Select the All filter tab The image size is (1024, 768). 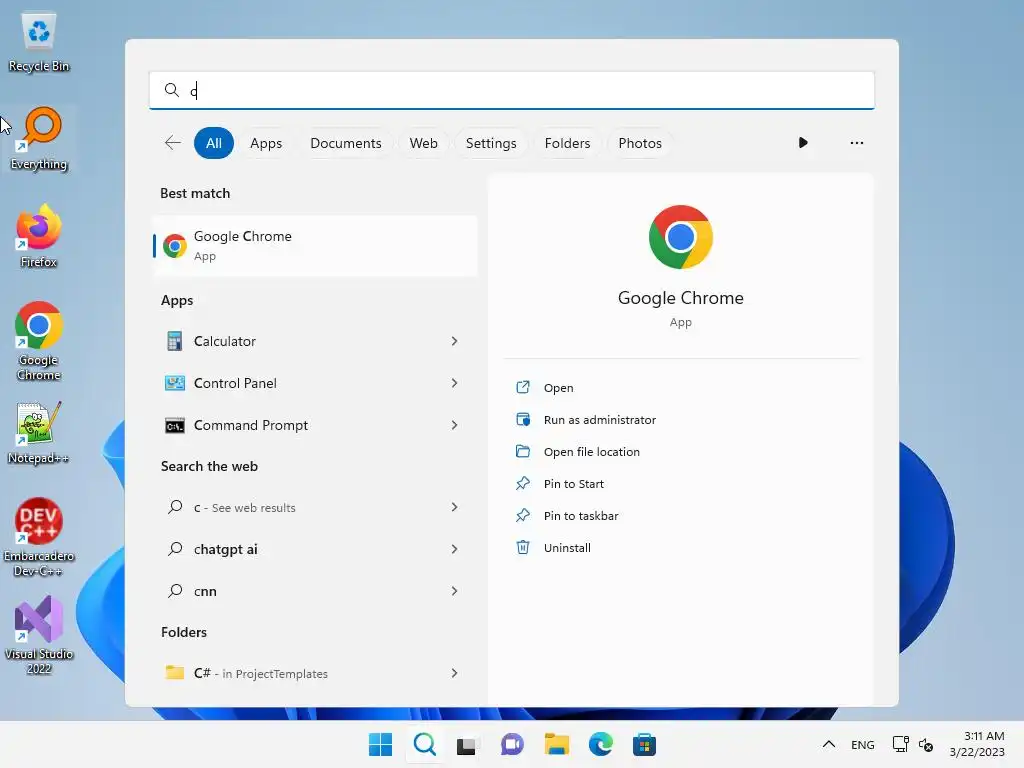click(214, 143)
